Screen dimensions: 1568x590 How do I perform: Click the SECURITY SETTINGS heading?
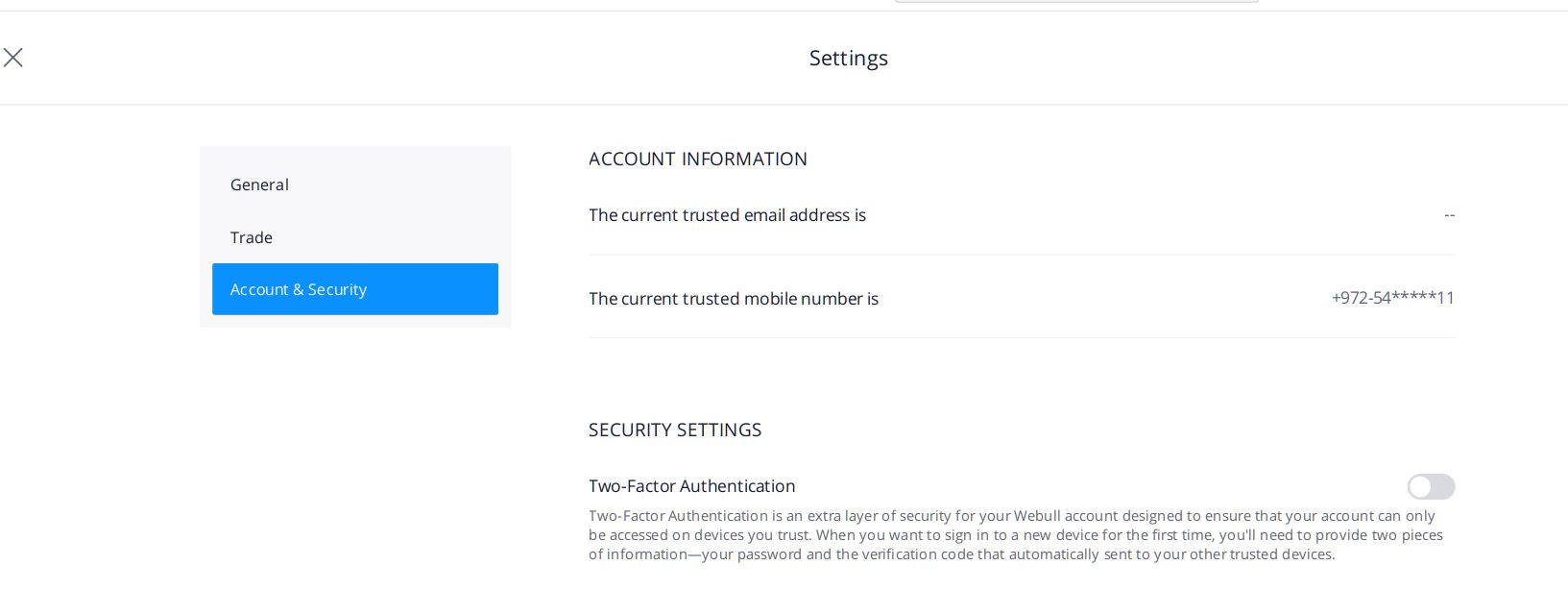click(x=675, y=430)
